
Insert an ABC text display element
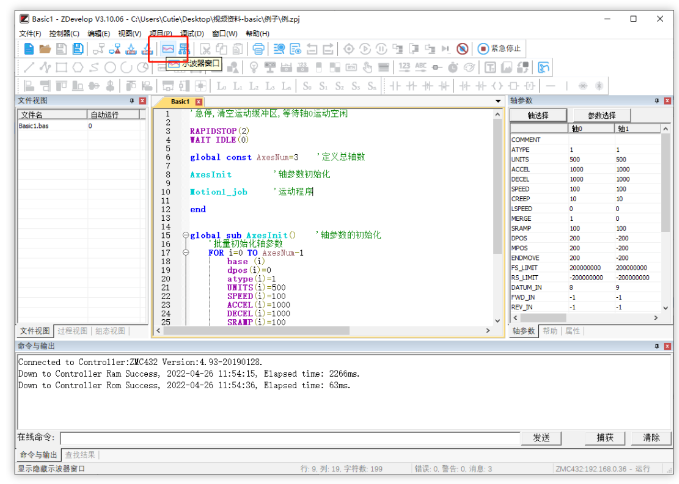click(x=420, y=67)
